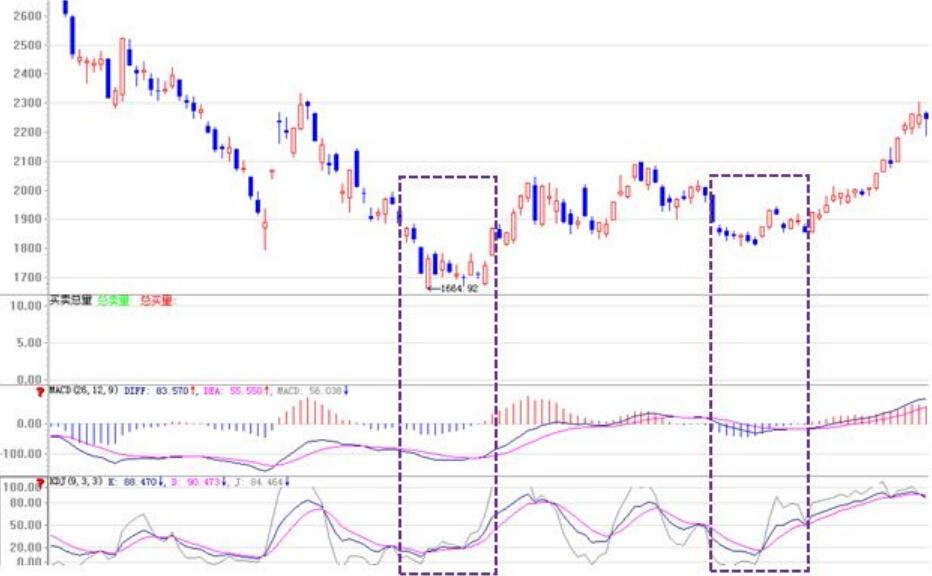Click the red up arrow after DIFF value
Viewport: 932px width, 576px height.
193,390
